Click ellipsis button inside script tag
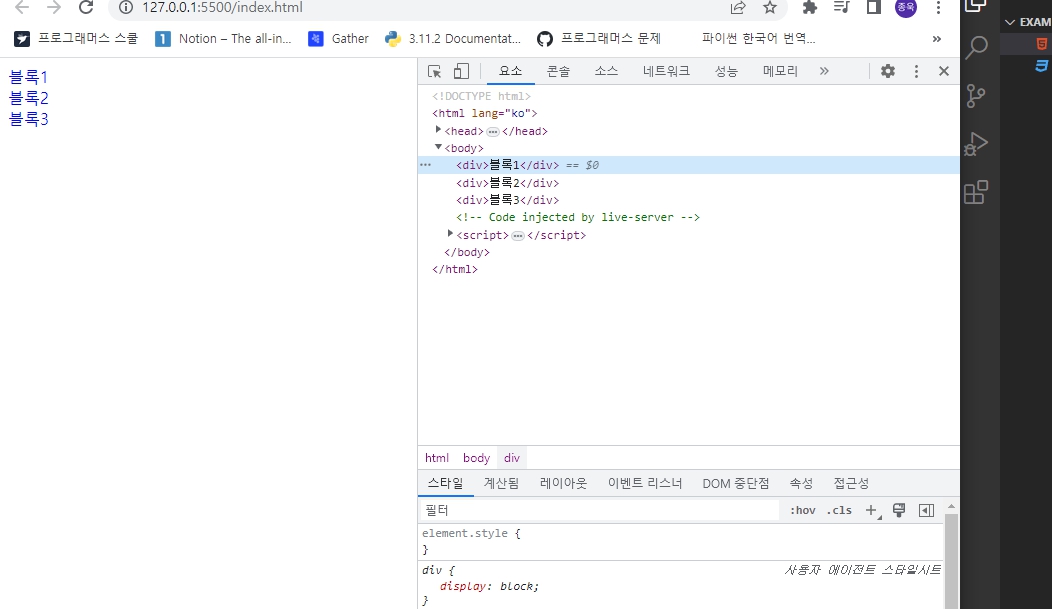This screenshot has height=609, width=1052. coord(518,236)
